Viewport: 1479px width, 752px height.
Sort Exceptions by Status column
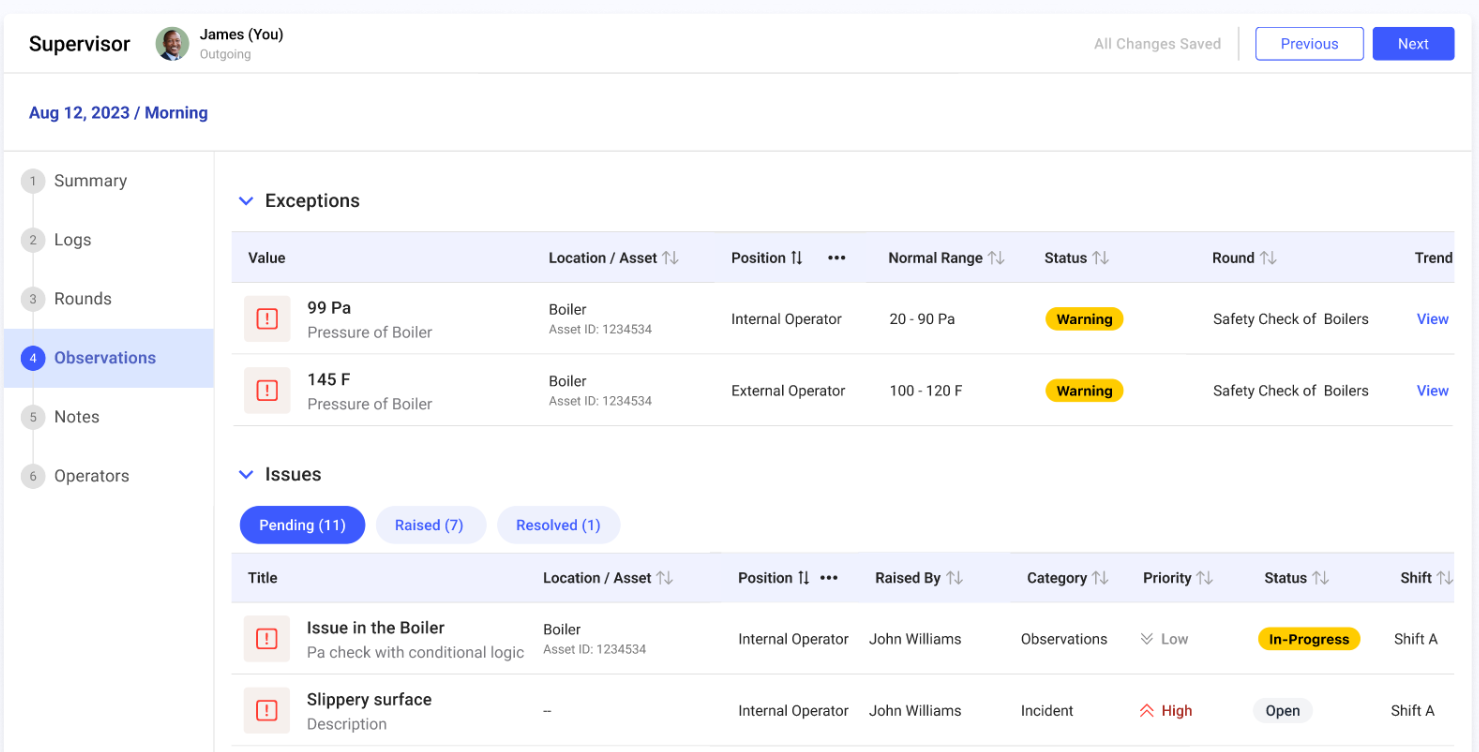click(1100, 258)
